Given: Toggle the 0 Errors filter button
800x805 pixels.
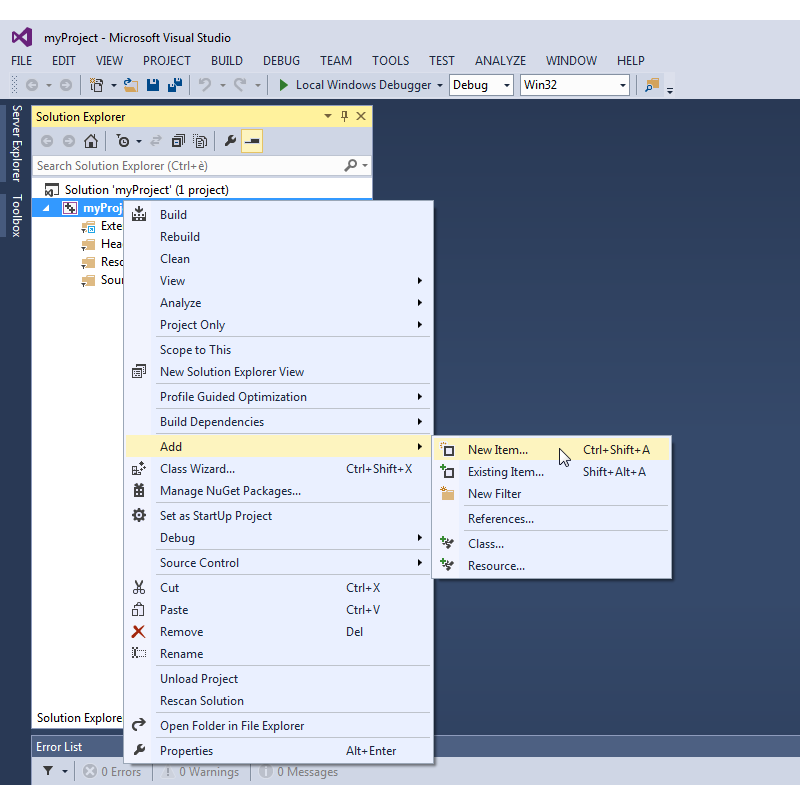Looking at the screenshot, I should 112,772.
